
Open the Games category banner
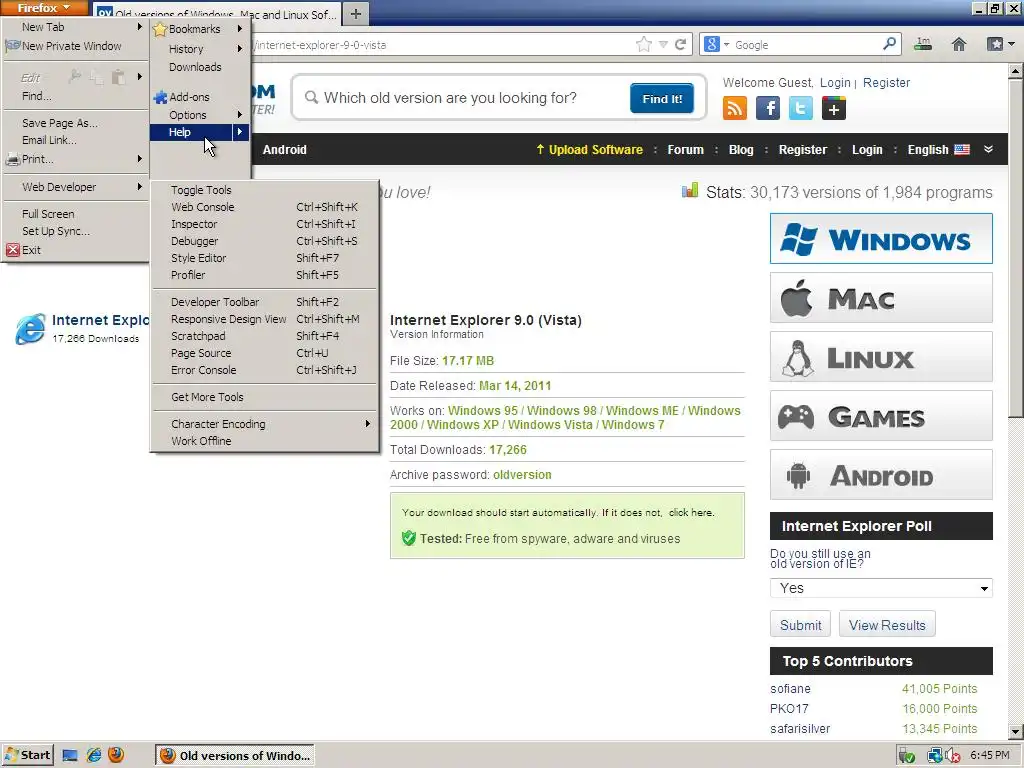[x=881, y=415]
